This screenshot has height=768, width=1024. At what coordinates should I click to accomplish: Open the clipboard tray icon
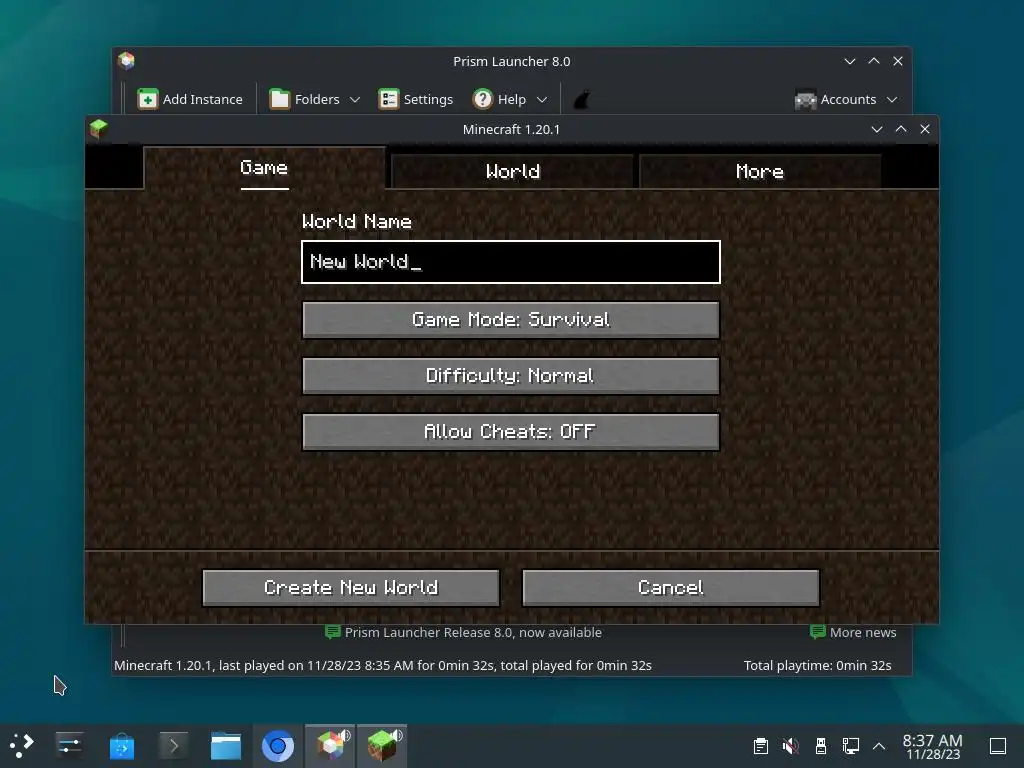coord(761,746)
